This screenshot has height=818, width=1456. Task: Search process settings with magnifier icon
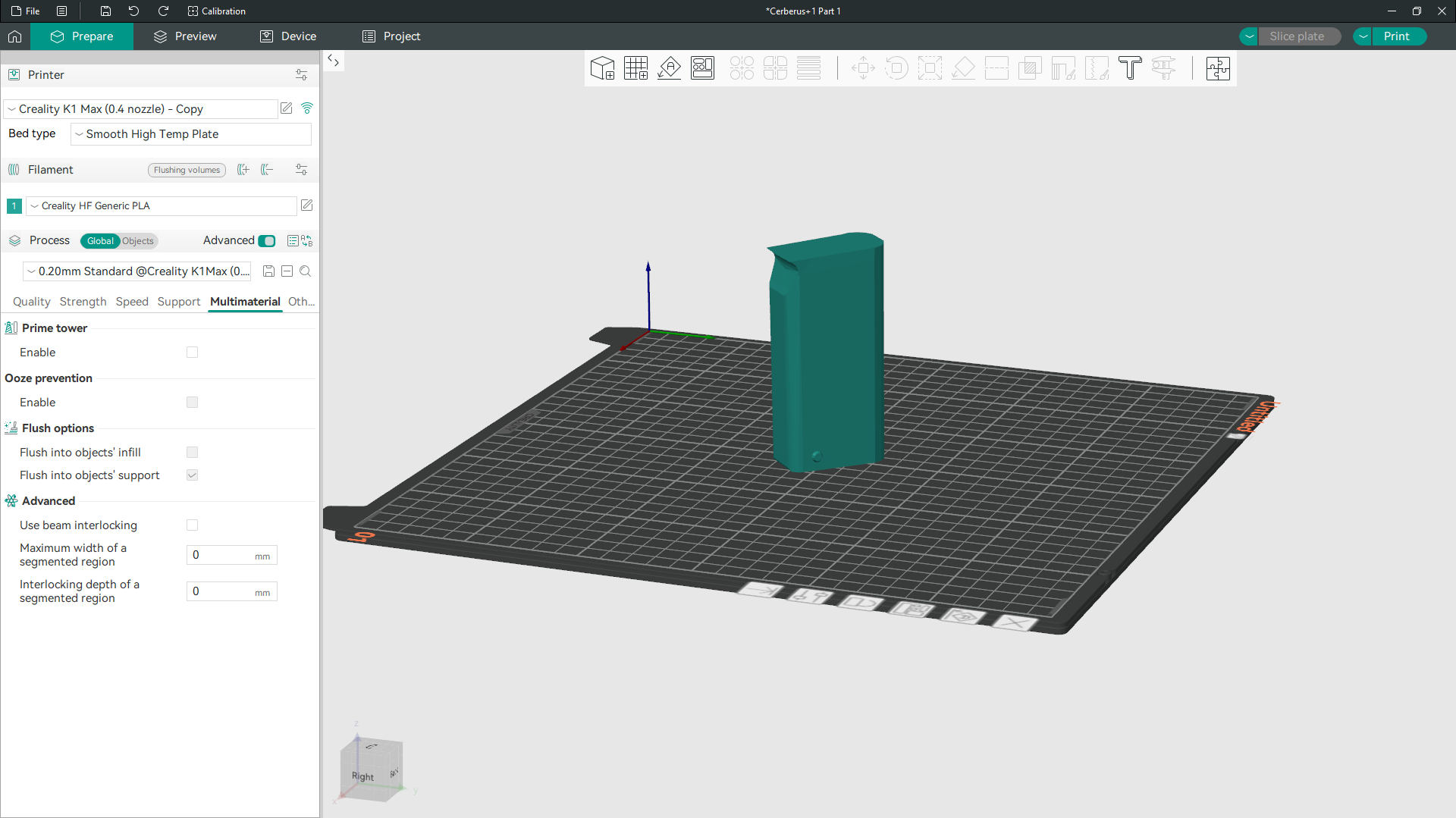(306, 271)
